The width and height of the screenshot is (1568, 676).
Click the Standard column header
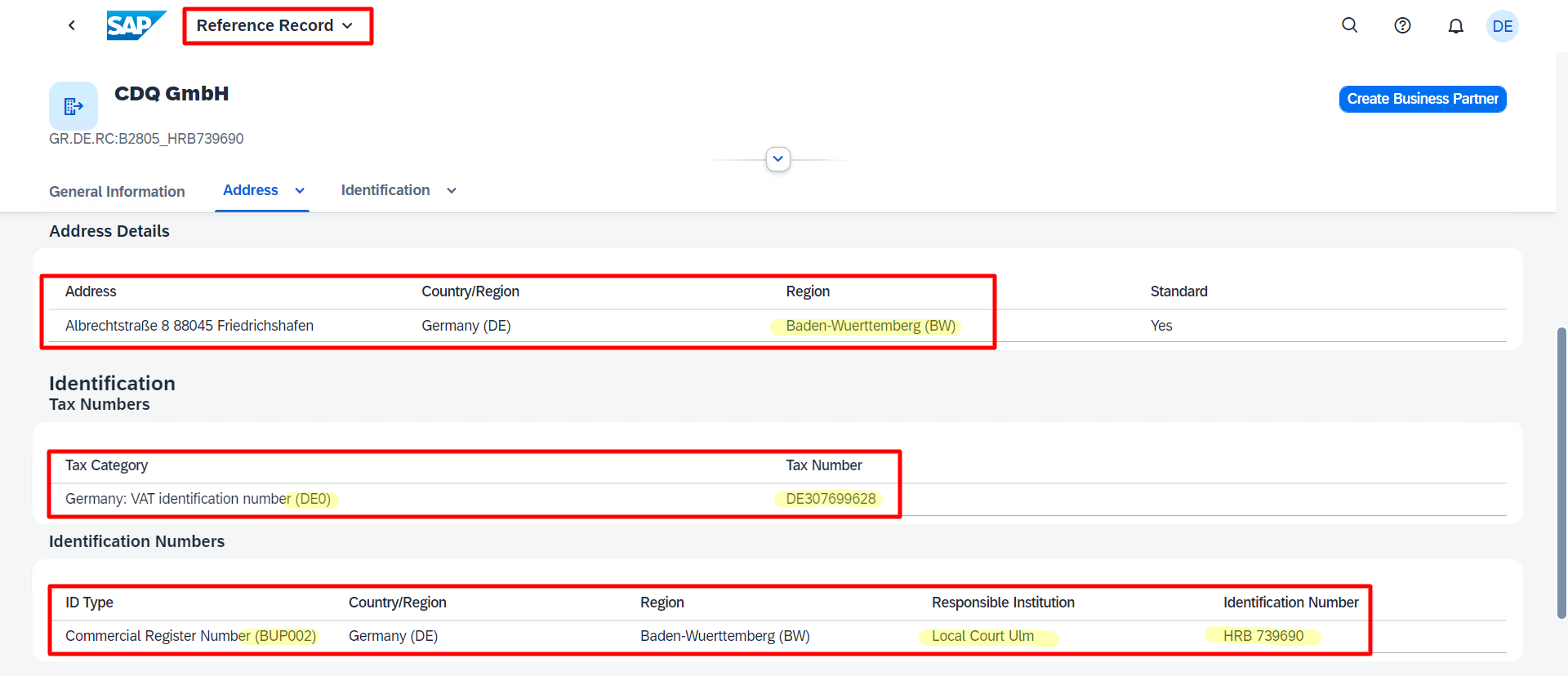1178,291
